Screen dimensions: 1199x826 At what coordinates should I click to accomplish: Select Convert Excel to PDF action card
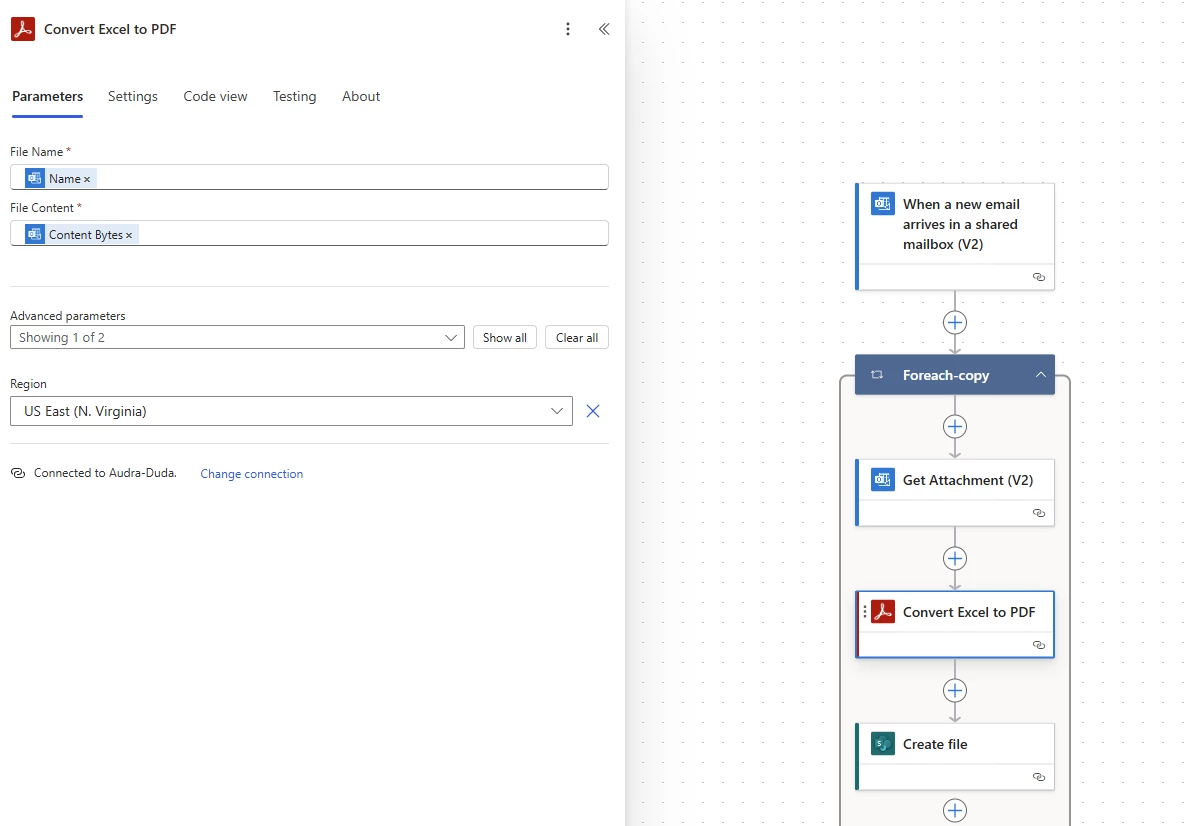click(955, 624)
